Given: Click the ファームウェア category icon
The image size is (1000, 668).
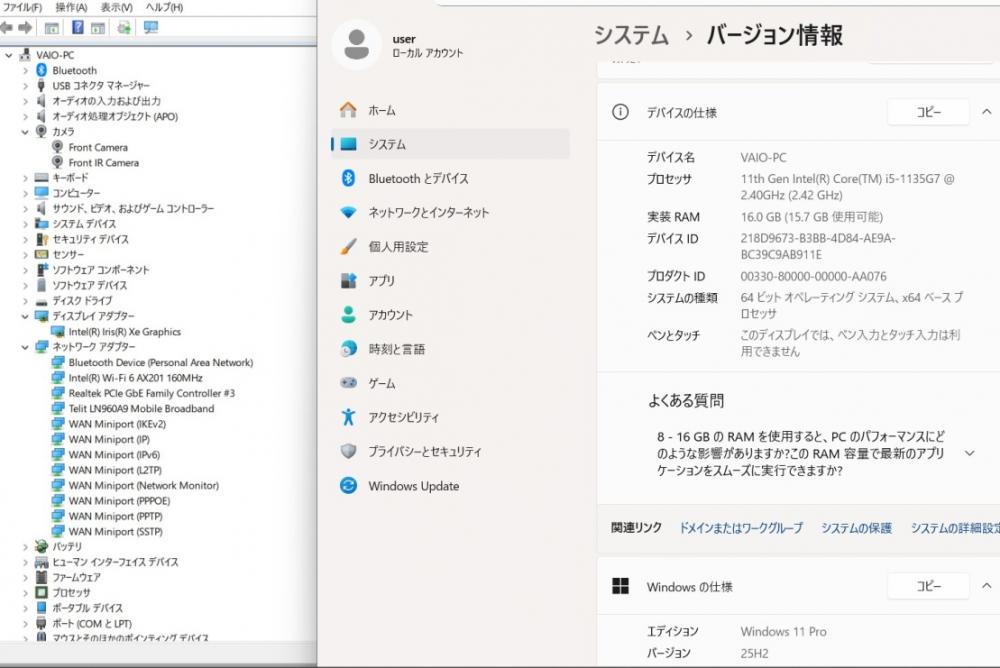Looking at the screenshot, I should pyautogui.click(x=41, y=577).
